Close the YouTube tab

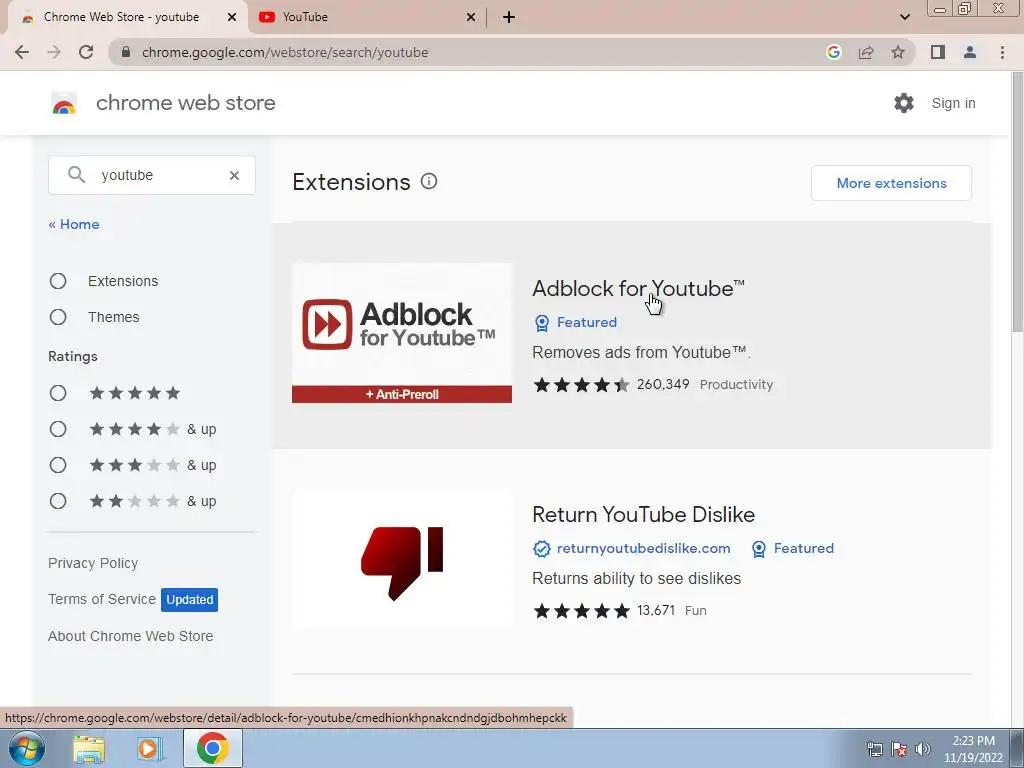coord(470,18)
